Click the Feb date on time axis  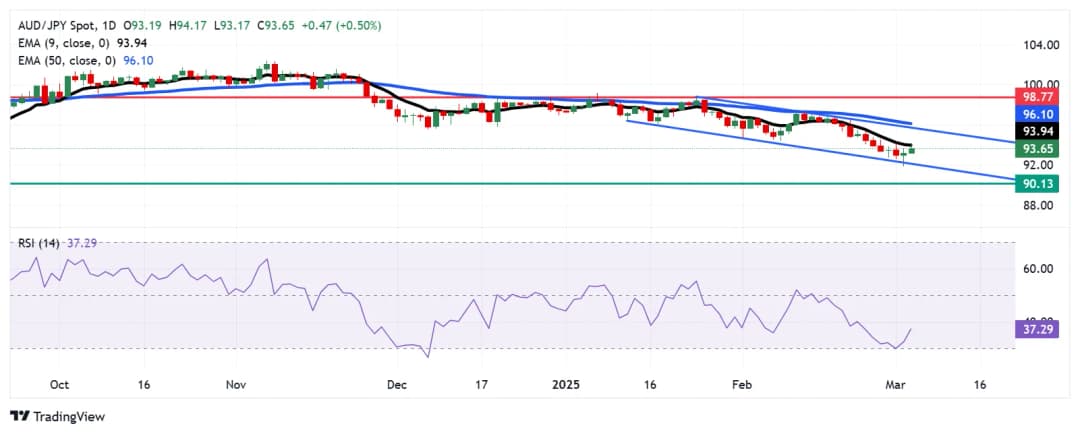[x=741, y=384]
